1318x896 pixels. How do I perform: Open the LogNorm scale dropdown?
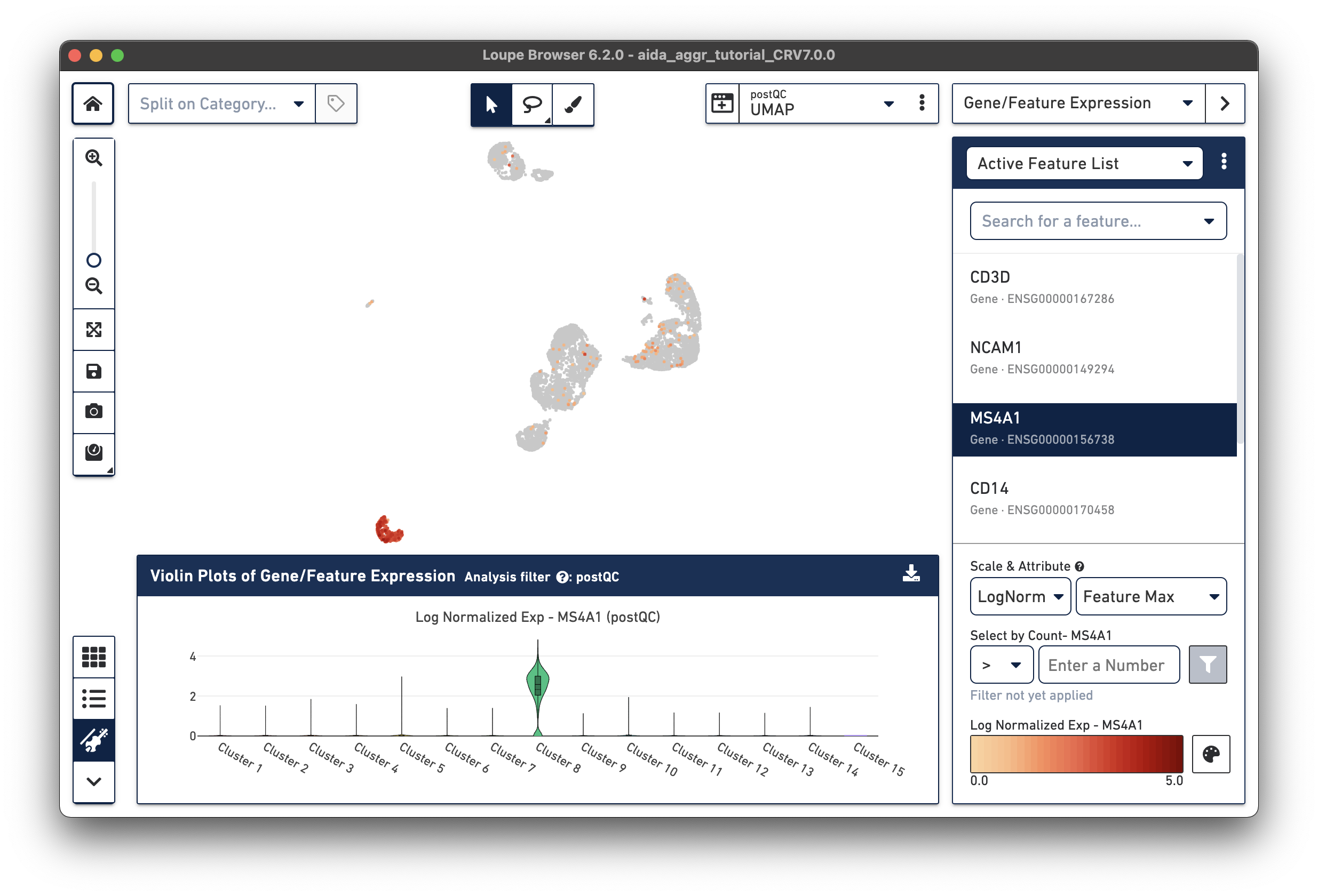click(1020, 596)
